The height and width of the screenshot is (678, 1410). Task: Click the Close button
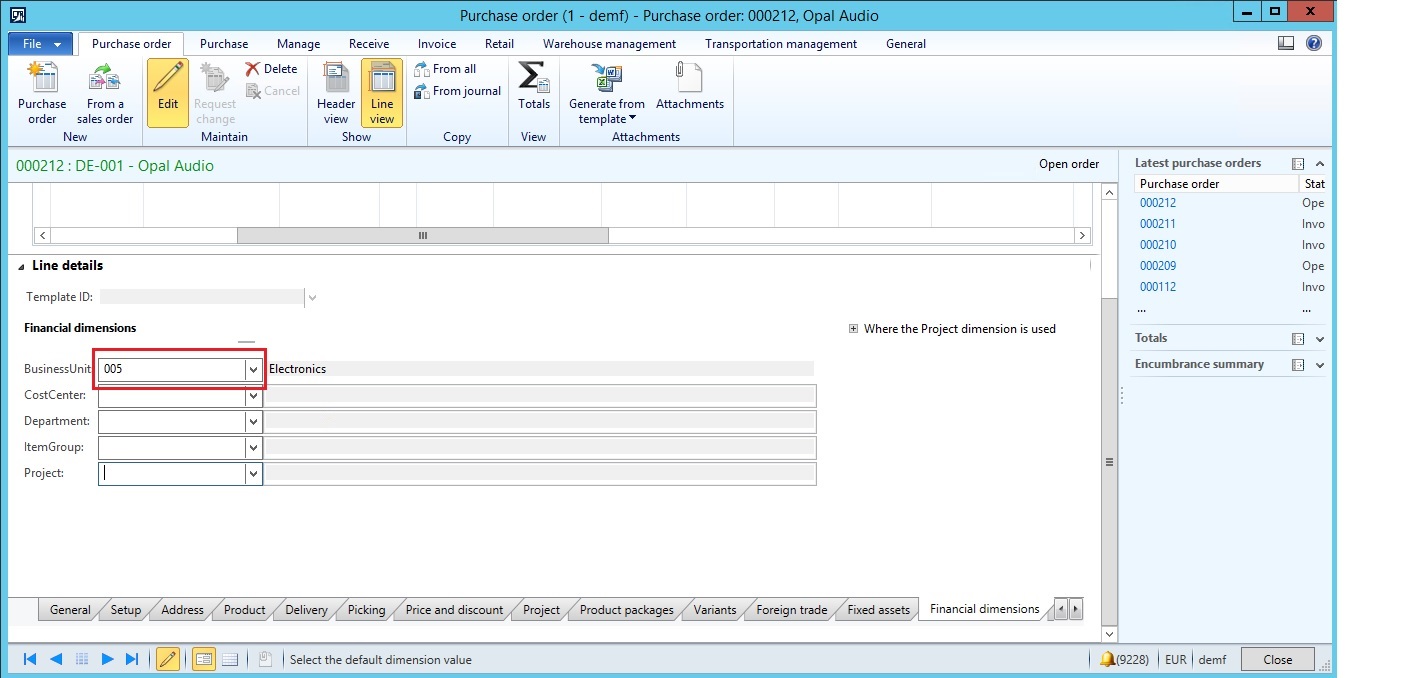(1277, 659)
